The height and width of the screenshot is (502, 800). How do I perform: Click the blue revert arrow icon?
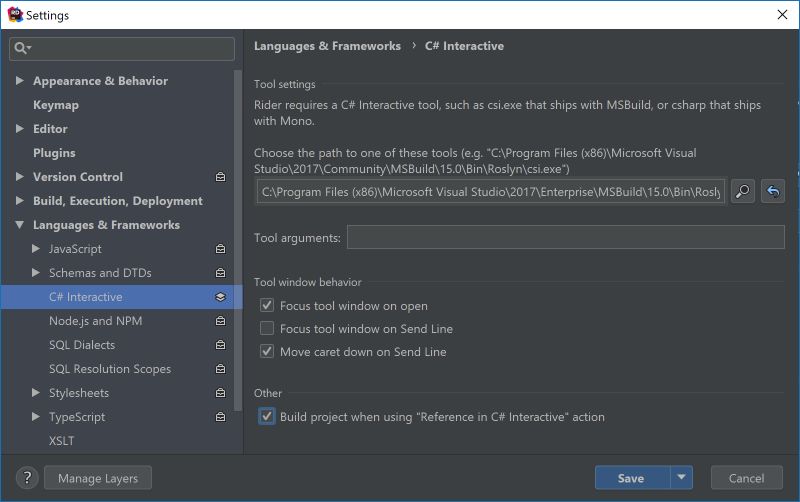coord(773,192)
